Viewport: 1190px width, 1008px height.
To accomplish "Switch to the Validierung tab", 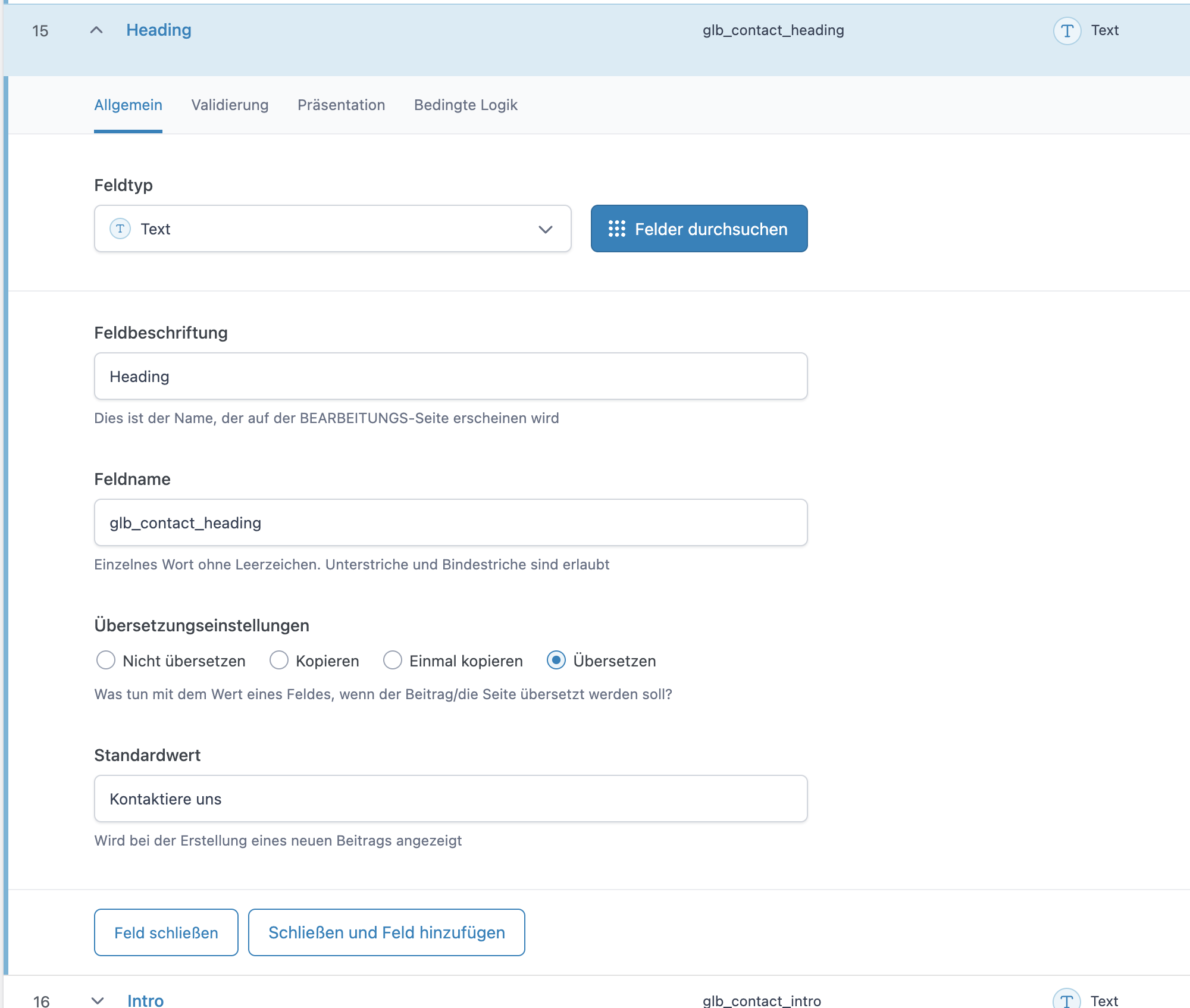I will pos(230,105).
